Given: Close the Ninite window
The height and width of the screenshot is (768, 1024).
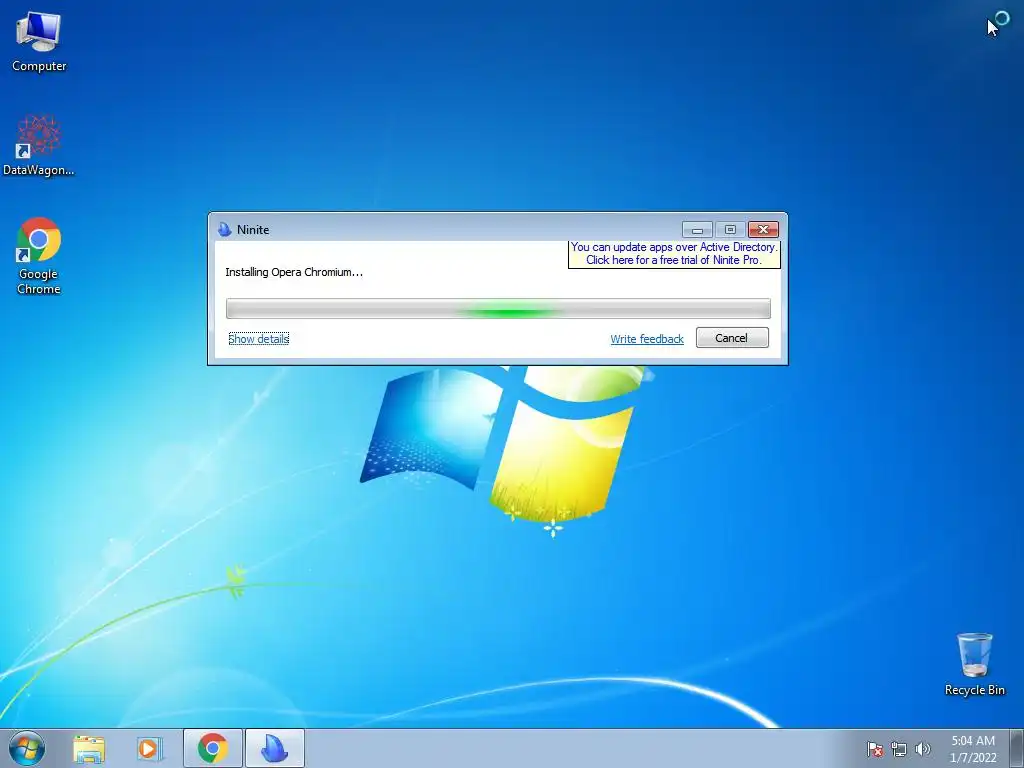Looking at the screenshot, I should [763, 230].
